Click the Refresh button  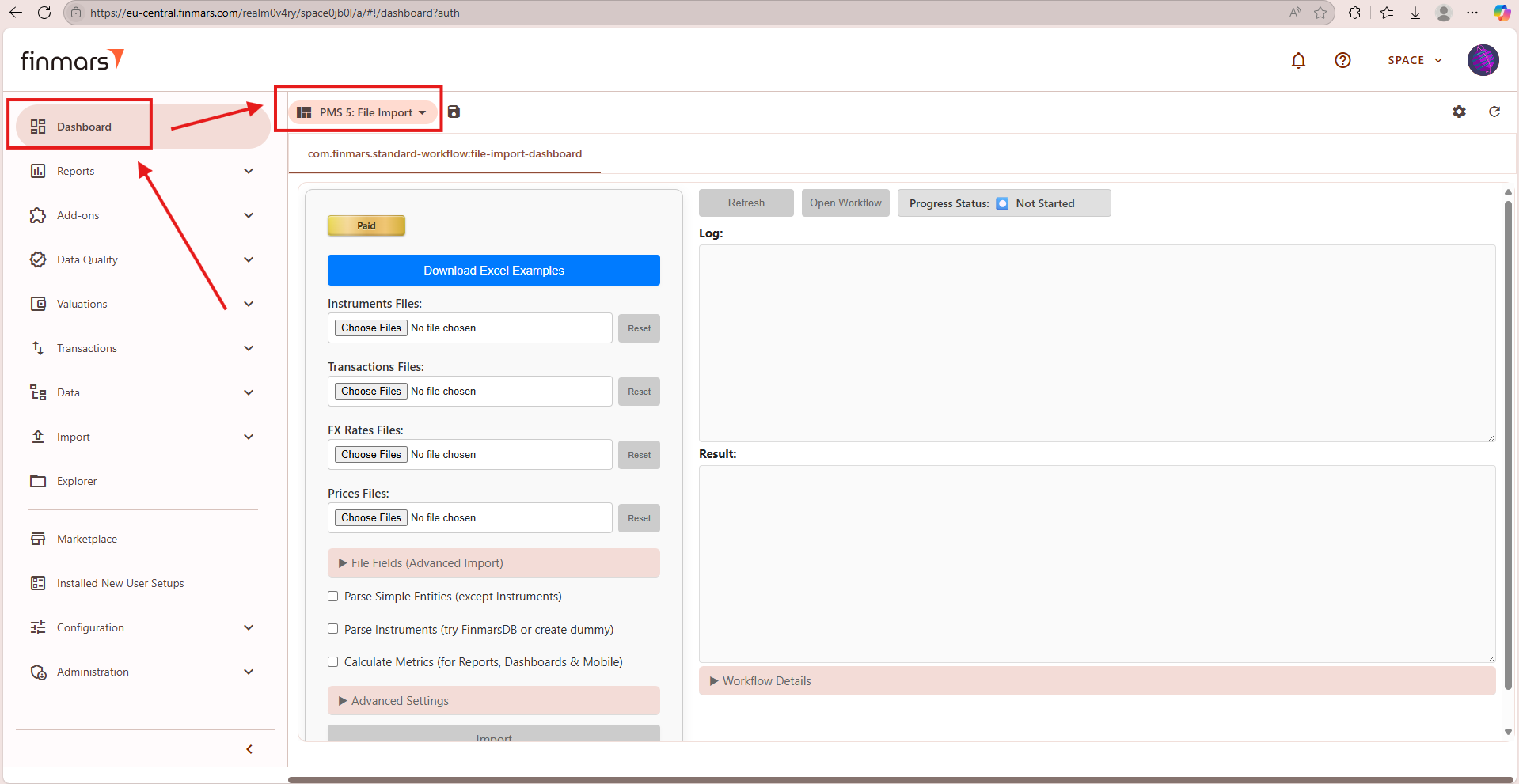[746, 203]
